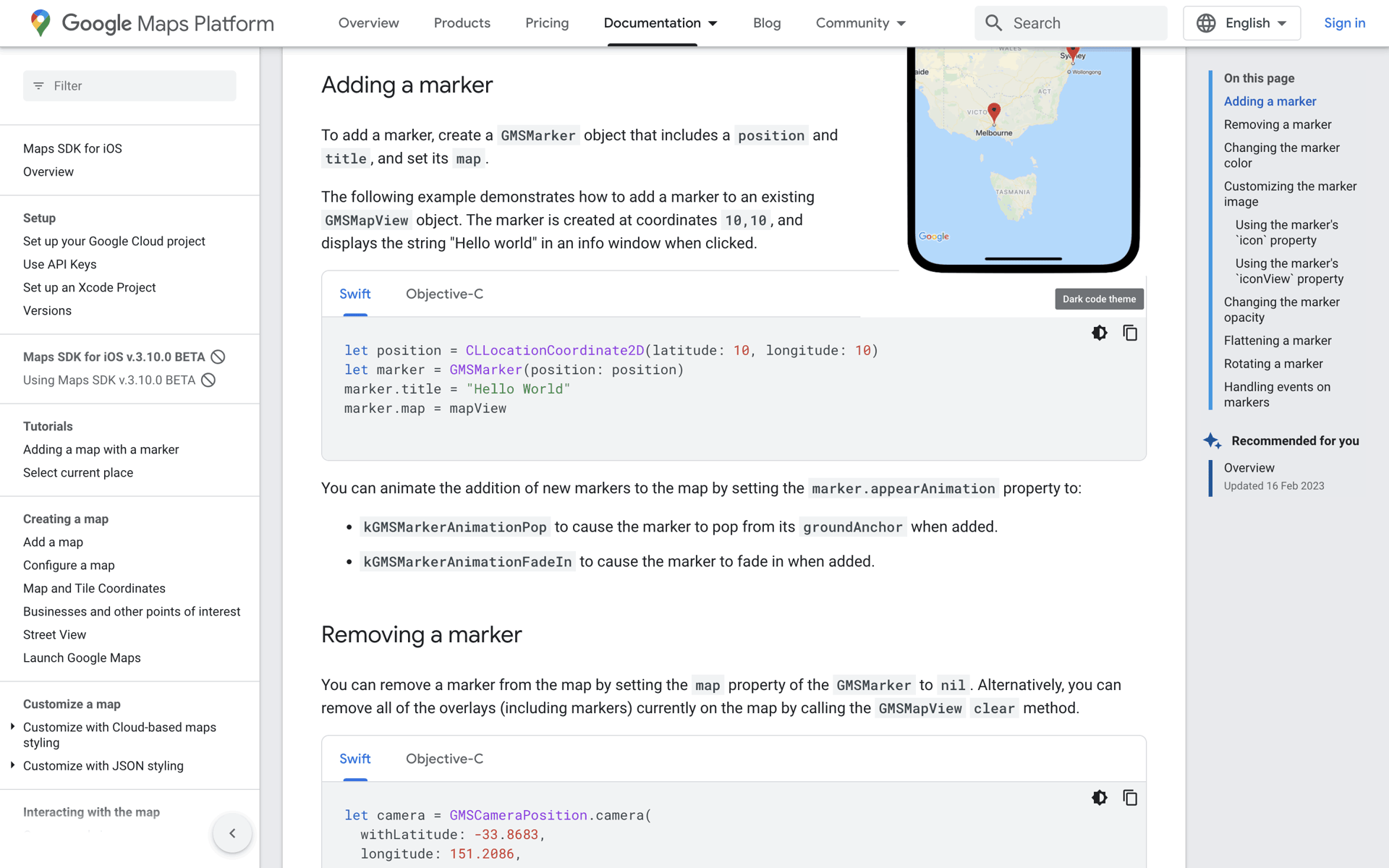This screenshot has height=868, width=1389.
Task: Jump to Customizing the marker image section
Action: tap(1290, 193)
